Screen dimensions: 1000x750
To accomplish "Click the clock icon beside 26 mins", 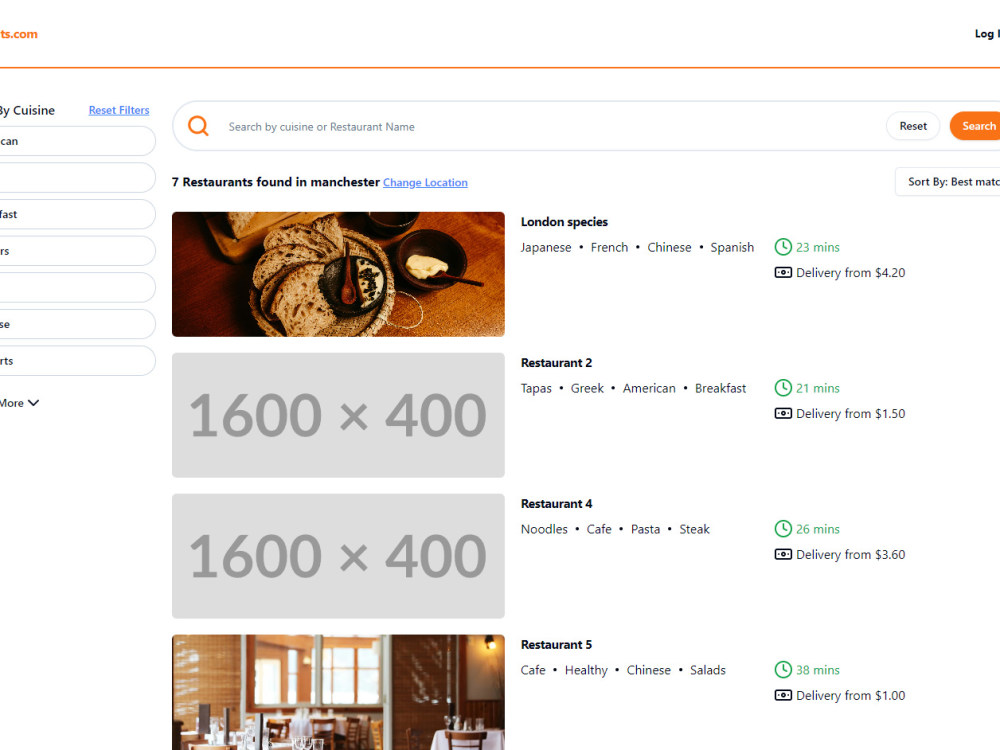I will [x=783, y=529].
